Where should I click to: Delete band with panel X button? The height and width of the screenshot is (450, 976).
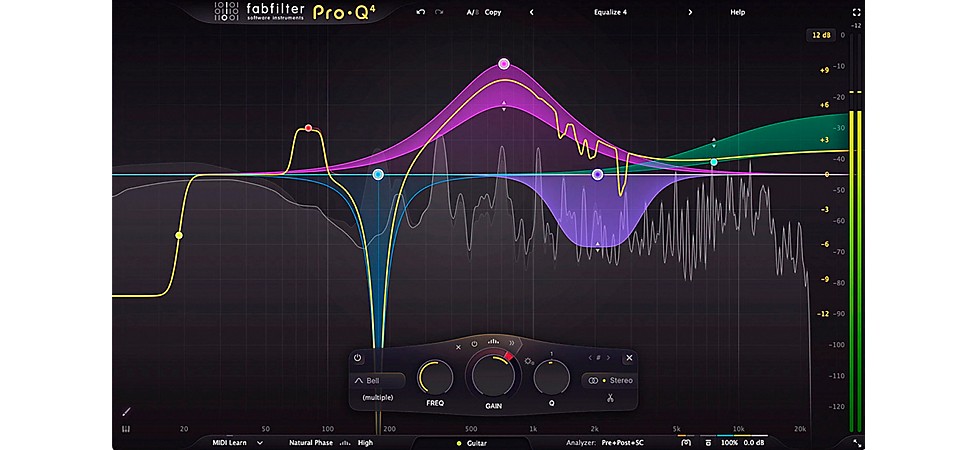click(629, 358)
